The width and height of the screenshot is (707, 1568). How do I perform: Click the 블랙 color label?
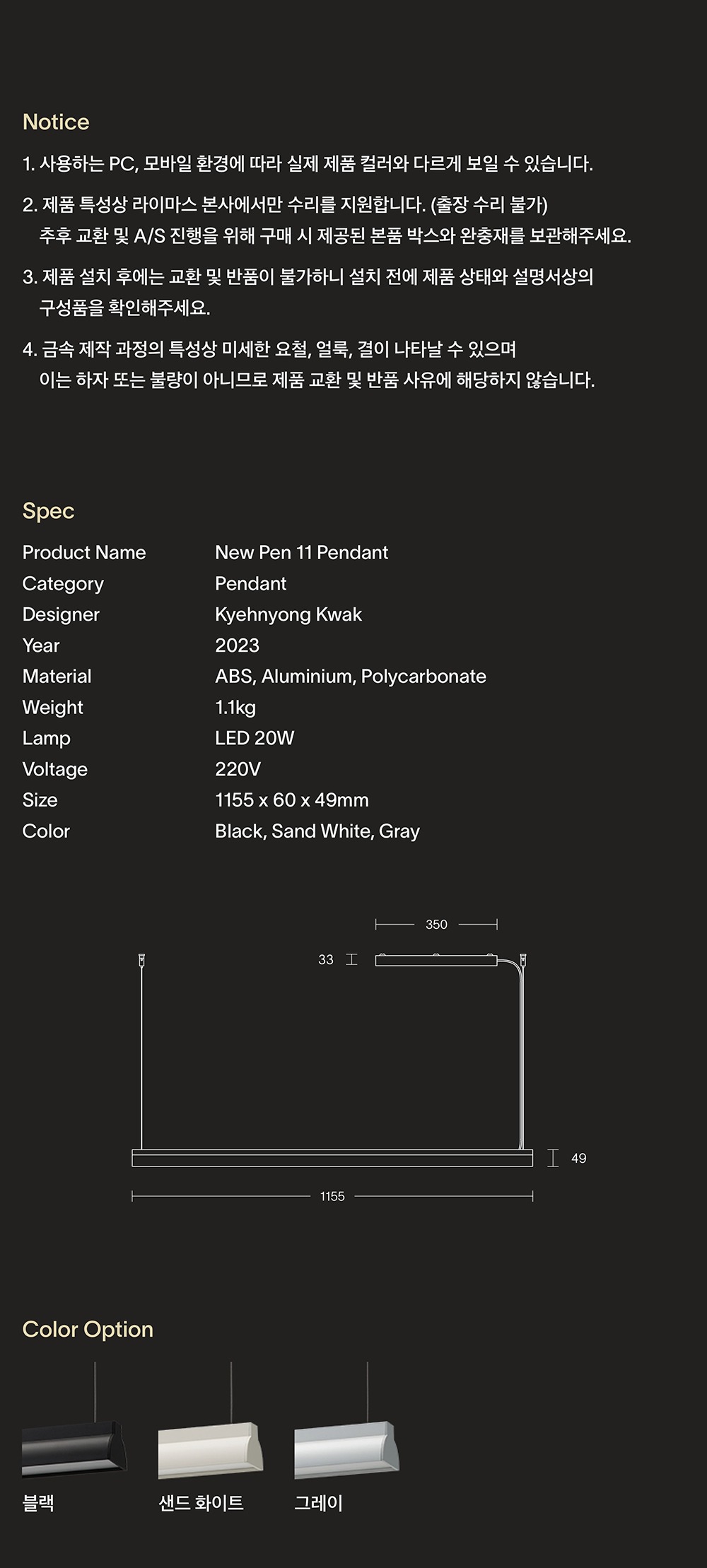coord(38,1503)
